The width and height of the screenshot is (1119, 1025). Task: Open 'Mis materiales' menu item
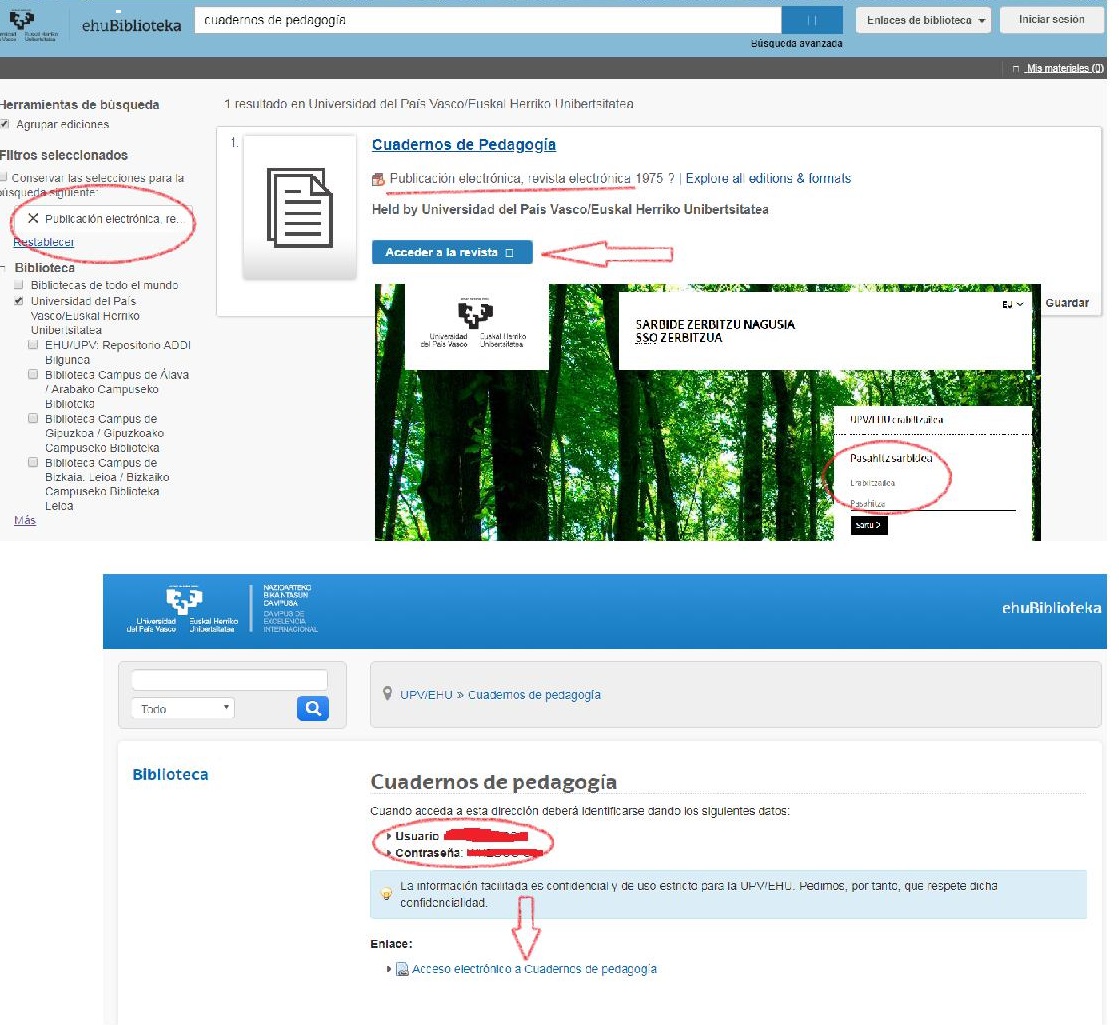point(1062,68)
